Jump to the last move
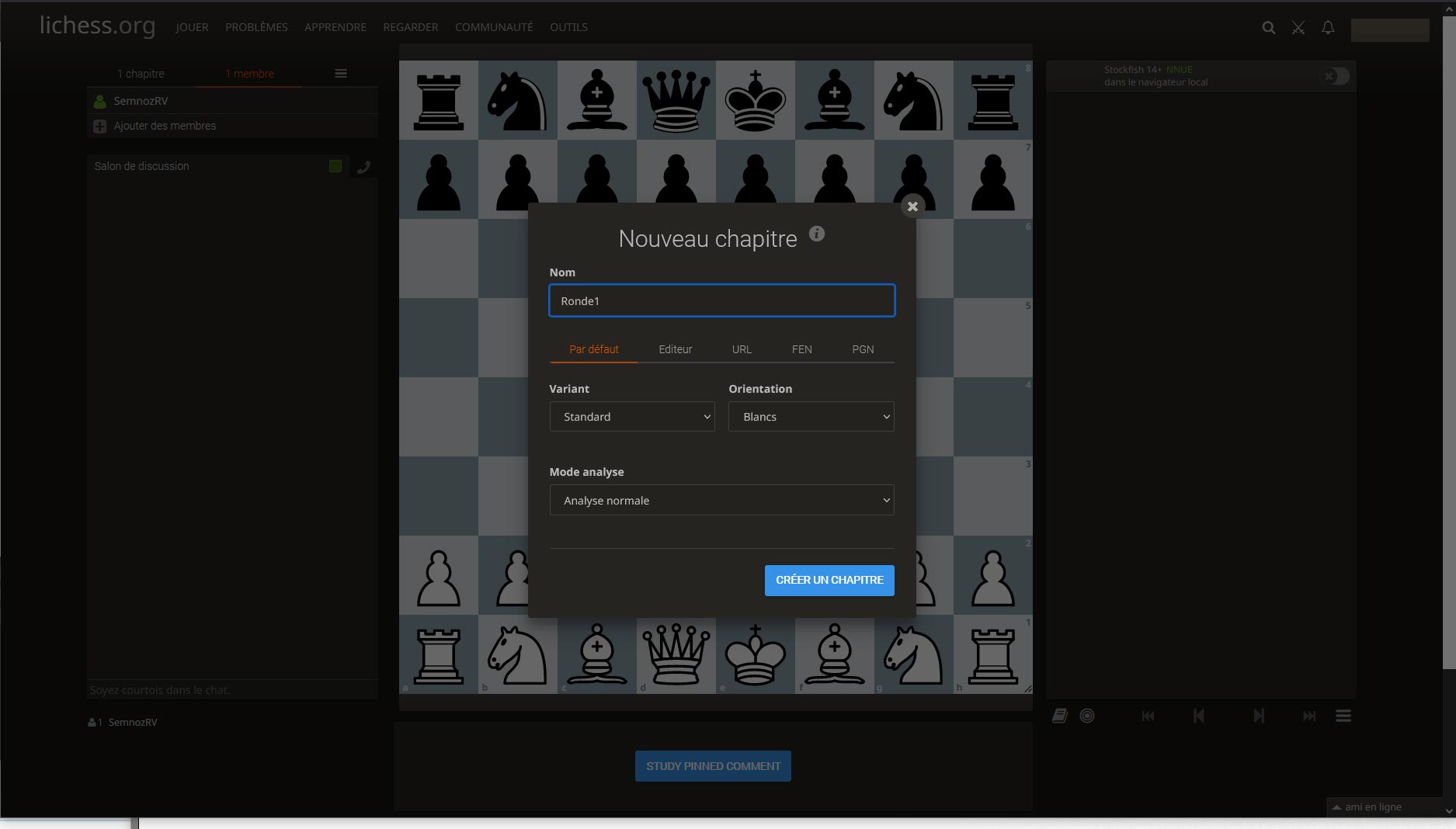 [x=1309, y=716]
